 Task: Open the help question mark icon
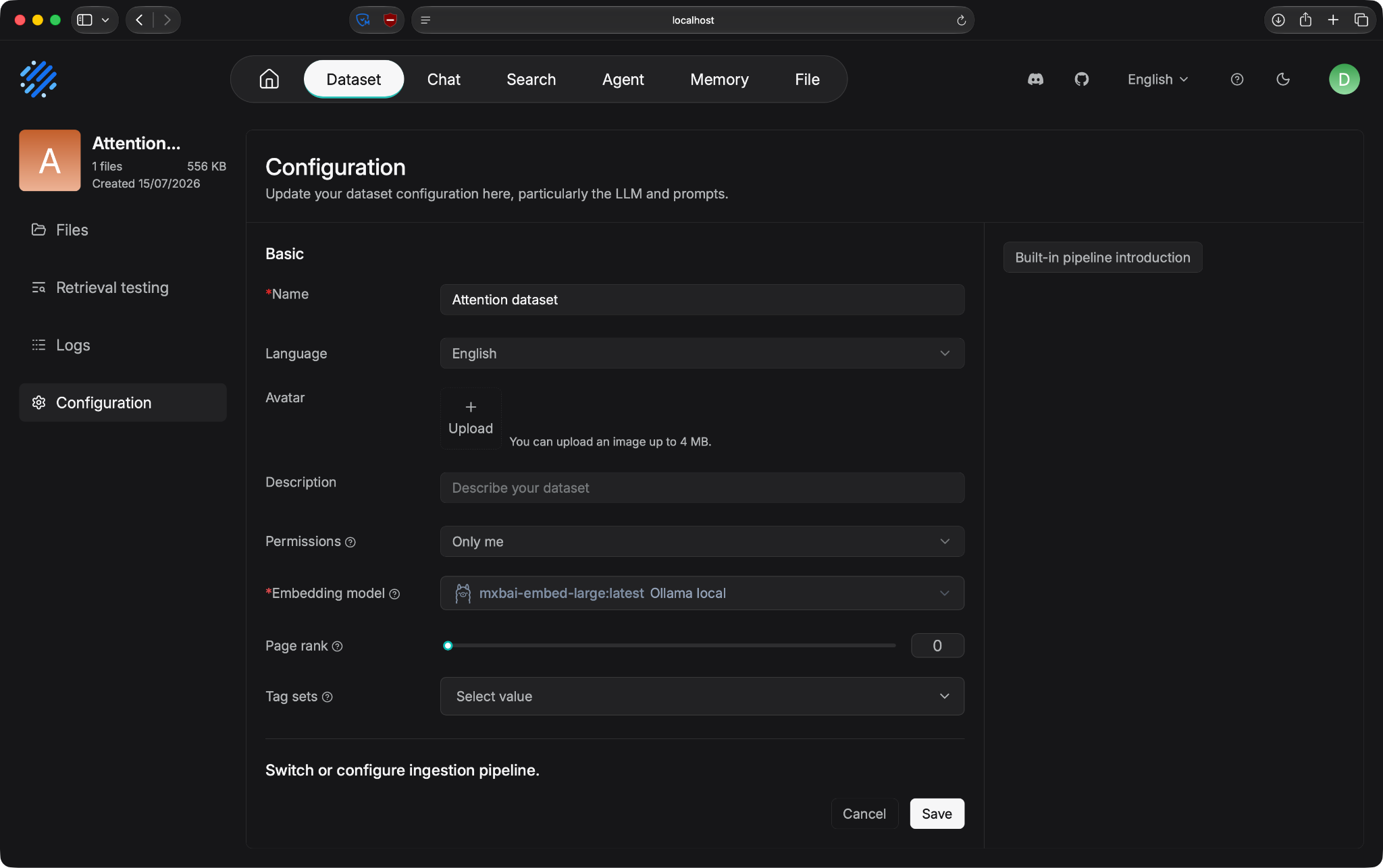pyautogui.click(x=1237, y=79)
